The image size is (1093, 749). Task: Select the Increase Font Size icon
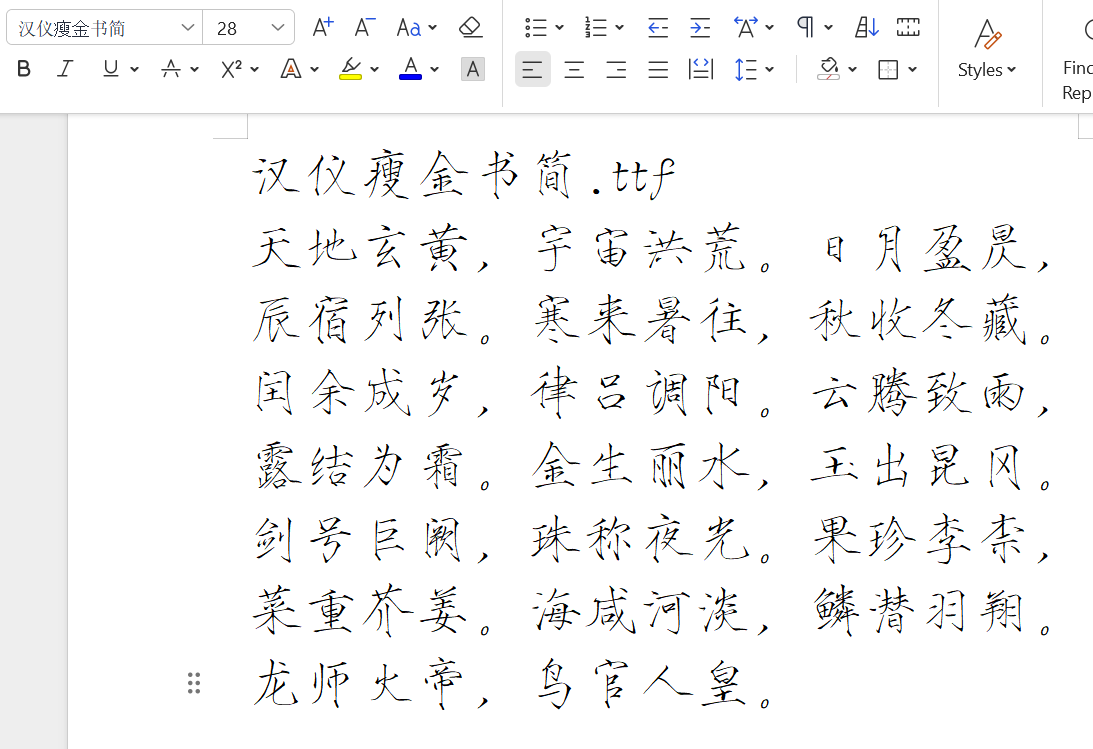(x=322, y=27)
